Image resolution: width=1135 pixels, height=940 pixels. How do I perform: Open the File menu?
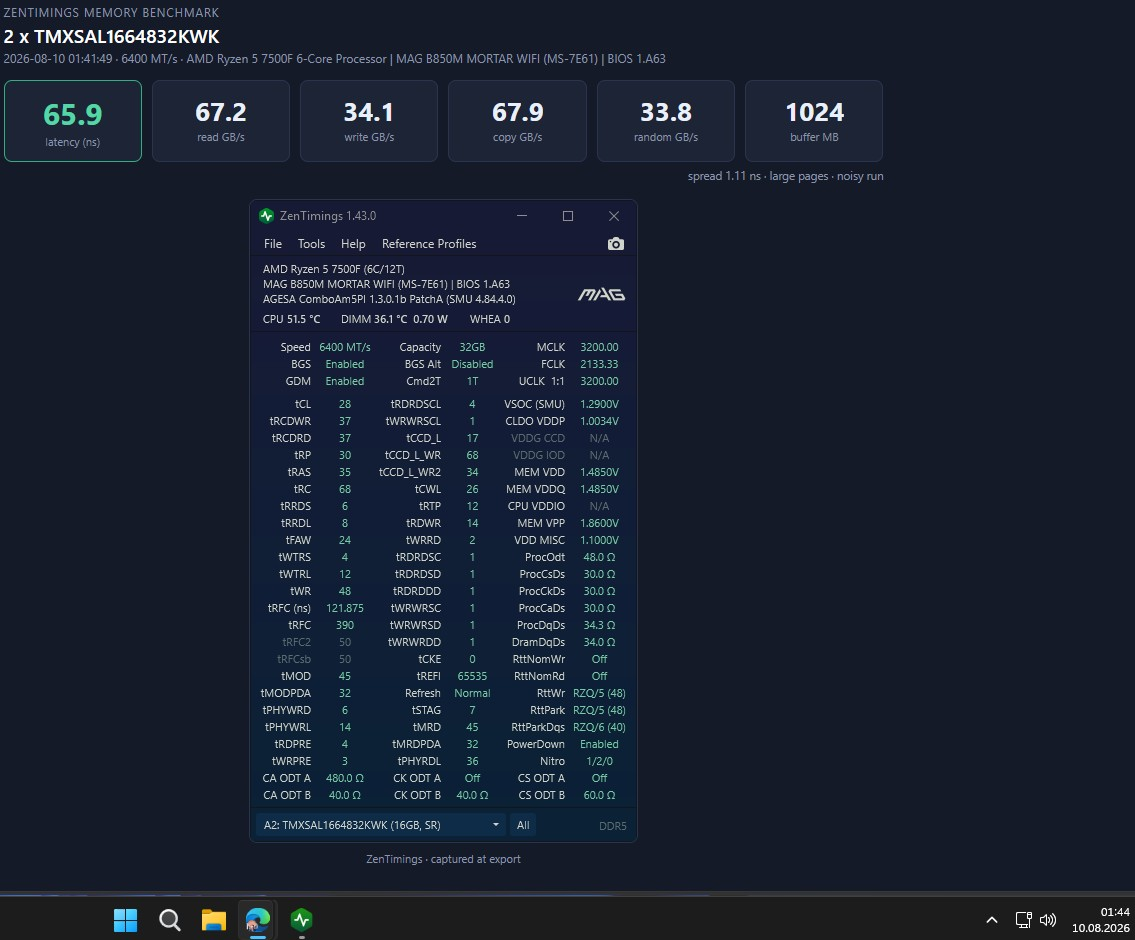(273, 244)
